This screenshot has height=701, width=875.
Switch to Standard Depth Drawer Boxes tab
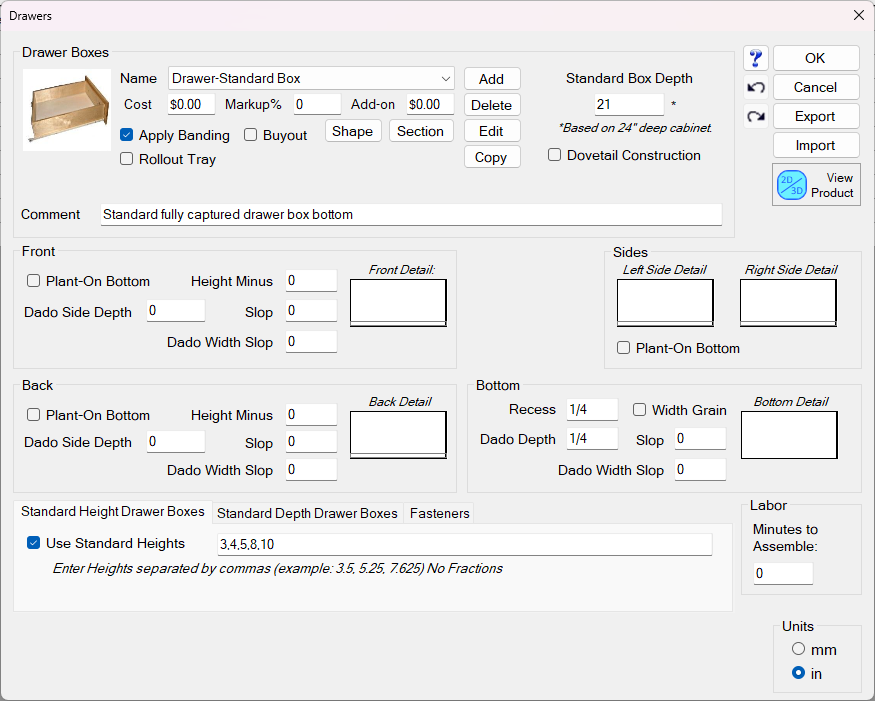point(307,513)
